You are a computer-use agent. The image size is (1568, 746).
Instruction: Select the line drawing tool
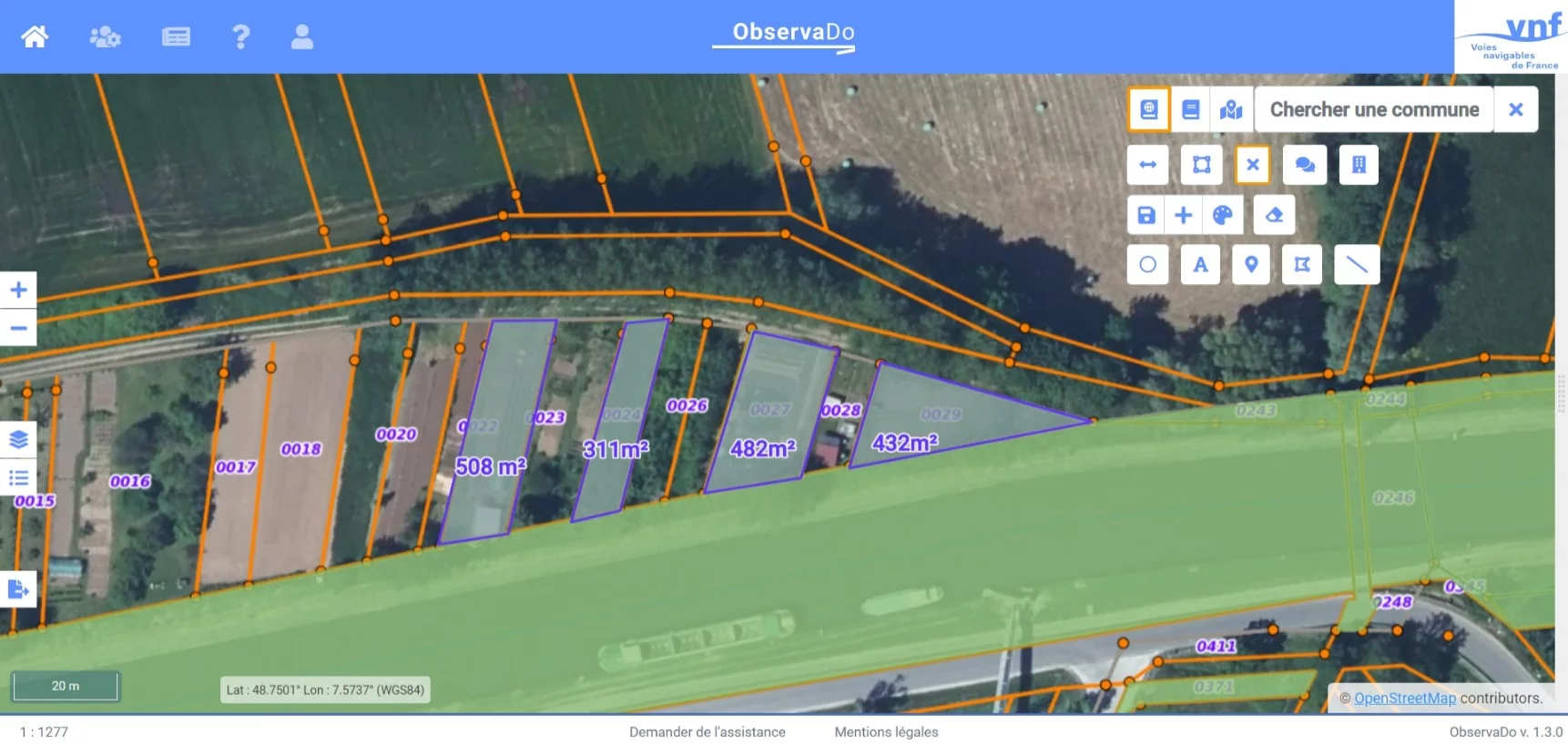1357,264
